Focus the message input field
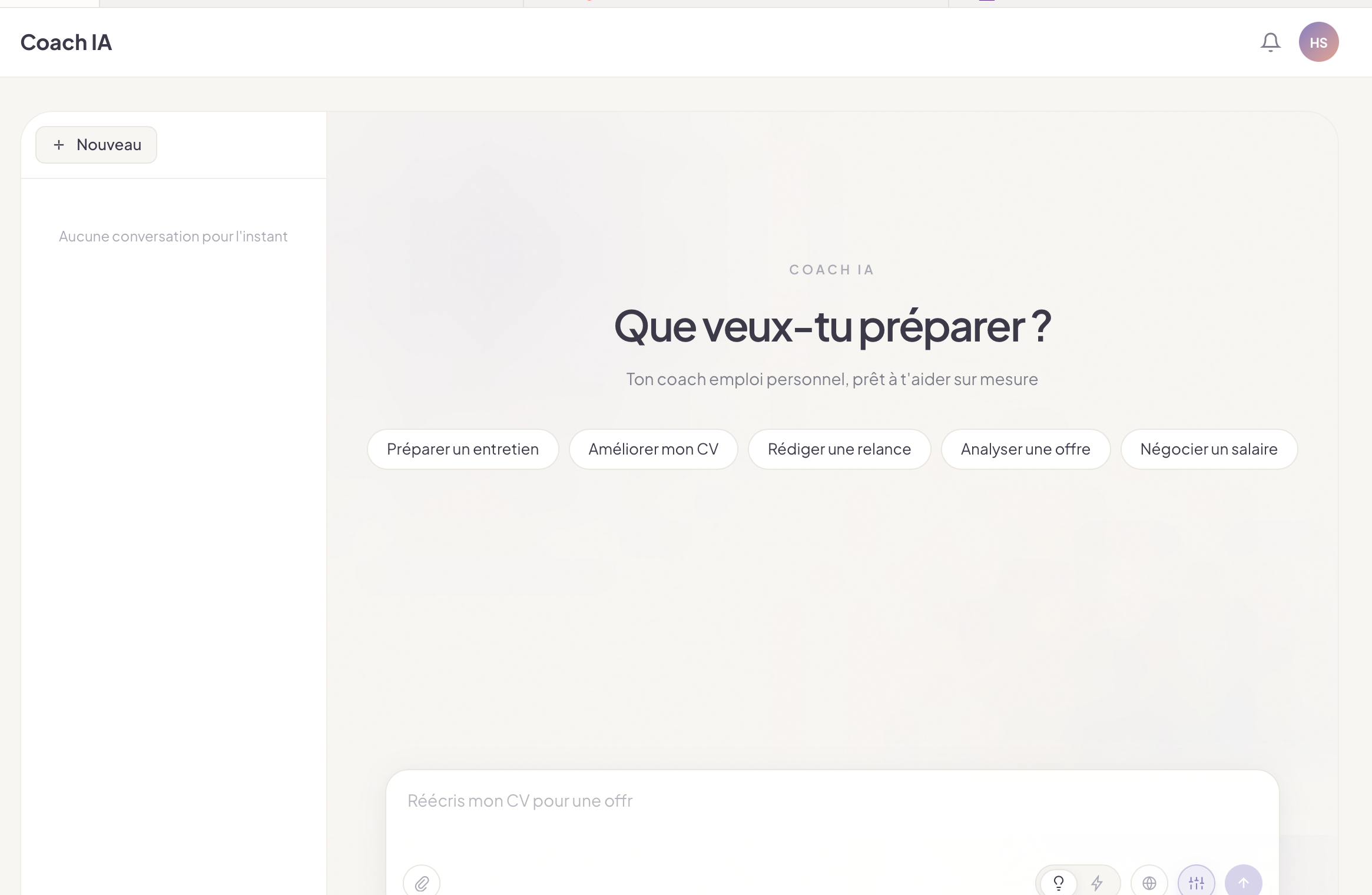This screenshot has width=1372, height=895. pyautogui.click(x=831, y=813)
